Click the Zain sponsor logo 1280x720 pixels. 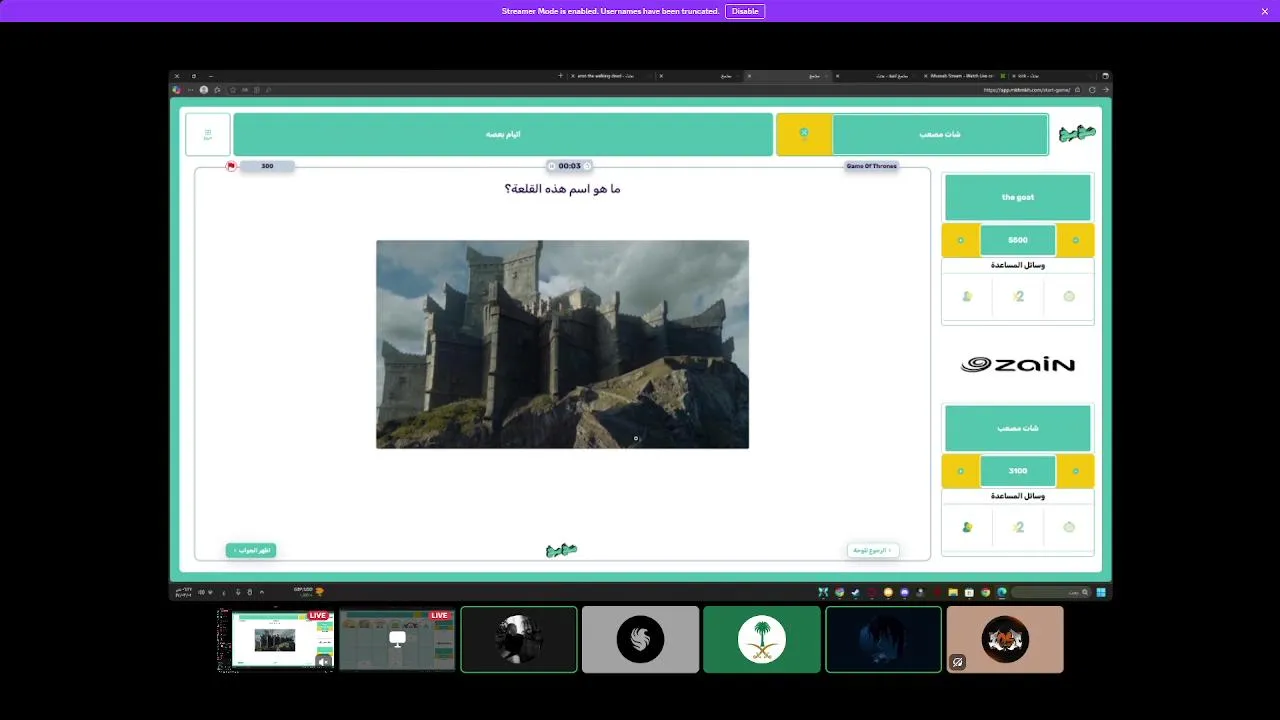1018,365
